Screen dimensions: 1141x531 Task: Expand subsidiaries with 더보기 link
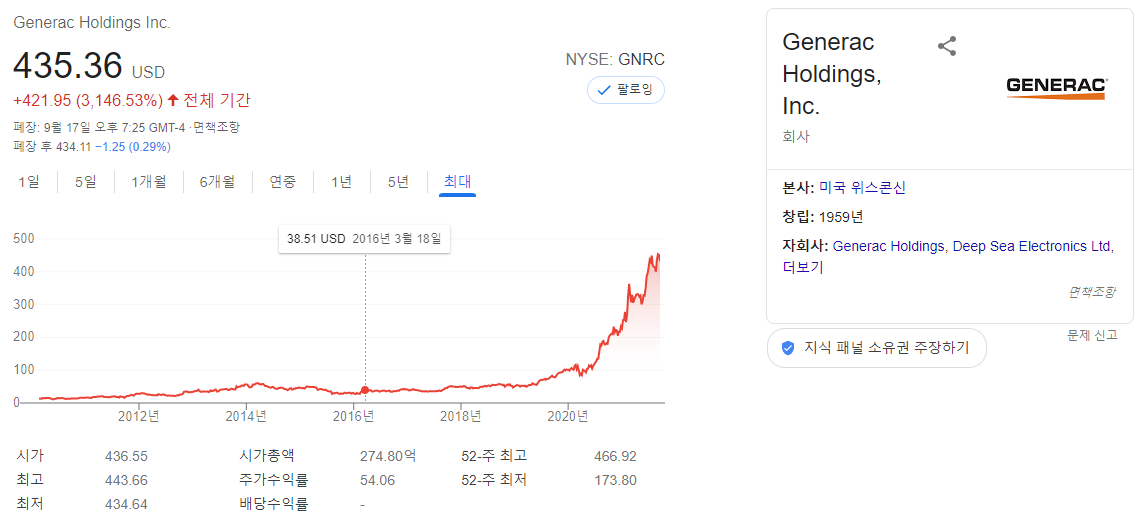(x=803, y=267)
